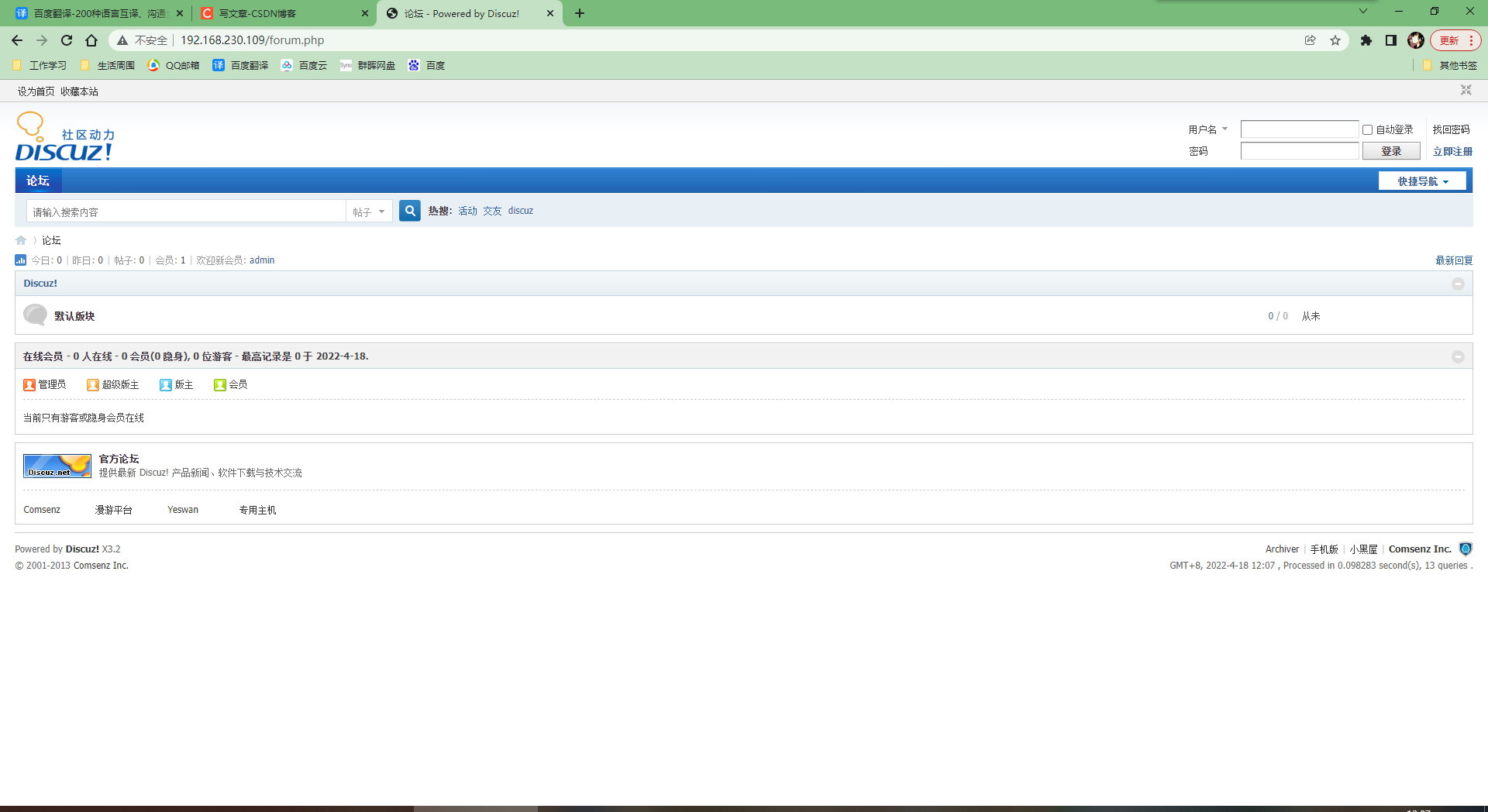Open the 手机版 mobile version link
Image resolution: width=1488 pixels, height=812 pixels.
click(1324, 549)
